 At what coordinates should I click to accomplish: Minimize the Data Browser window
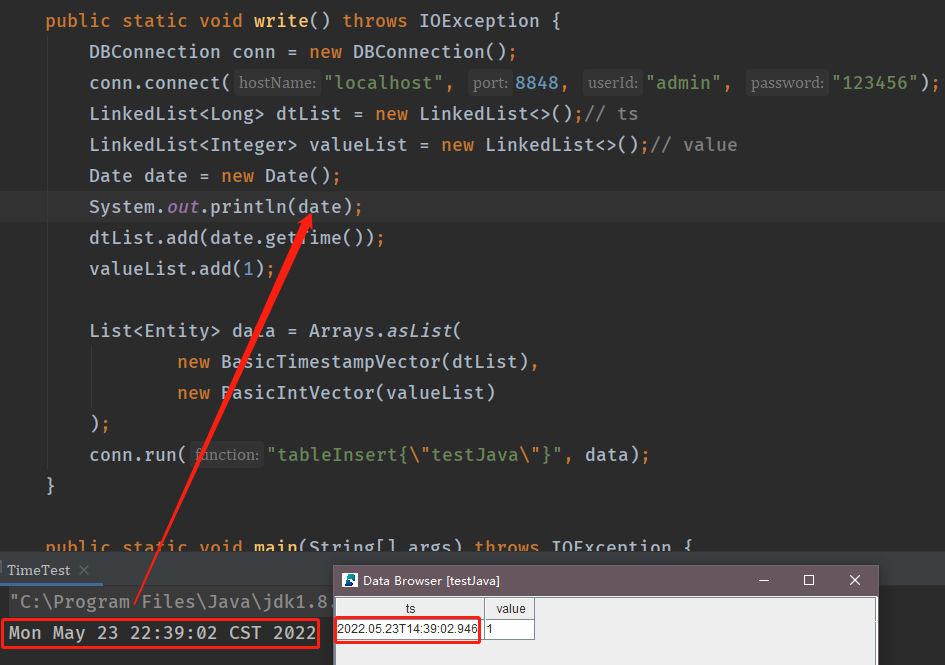tap(764, 580)
